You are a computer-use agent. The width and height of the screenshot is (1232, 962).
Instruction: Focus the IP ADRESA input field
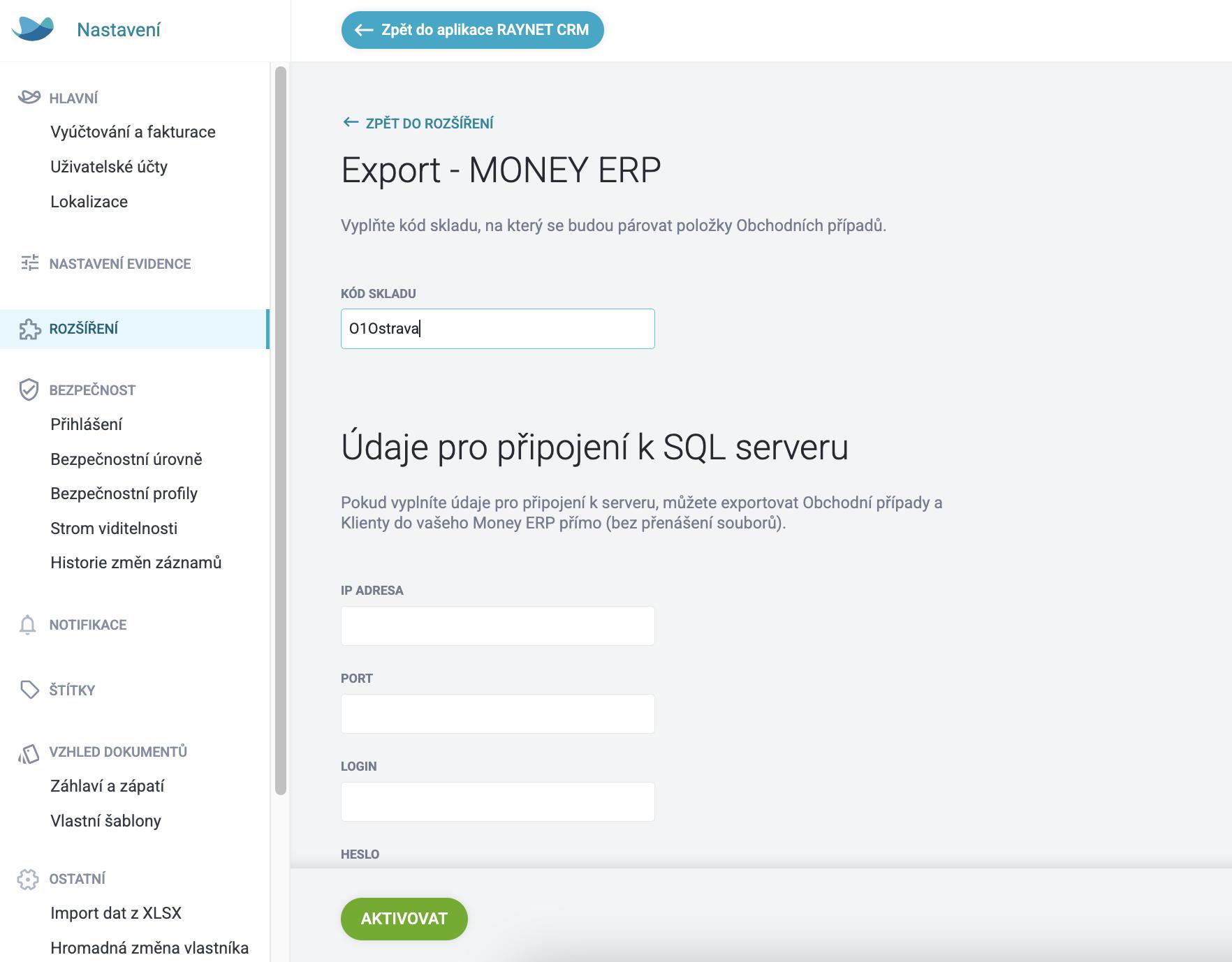[x=497, y=626]
